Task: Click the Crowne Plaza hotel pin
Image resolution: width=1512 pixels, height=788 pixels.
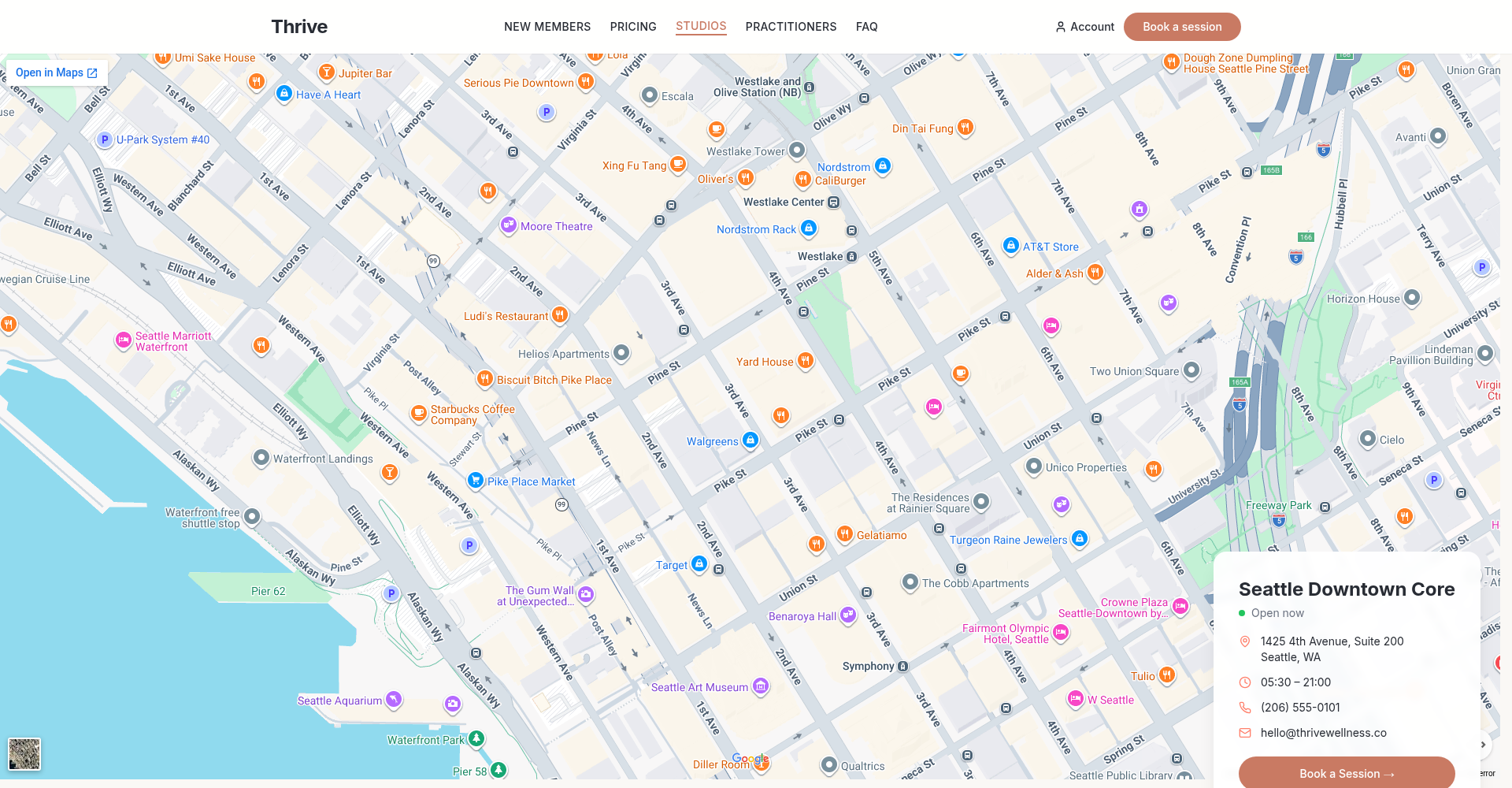Action: pyautogui.click(x=1180, y=606)
